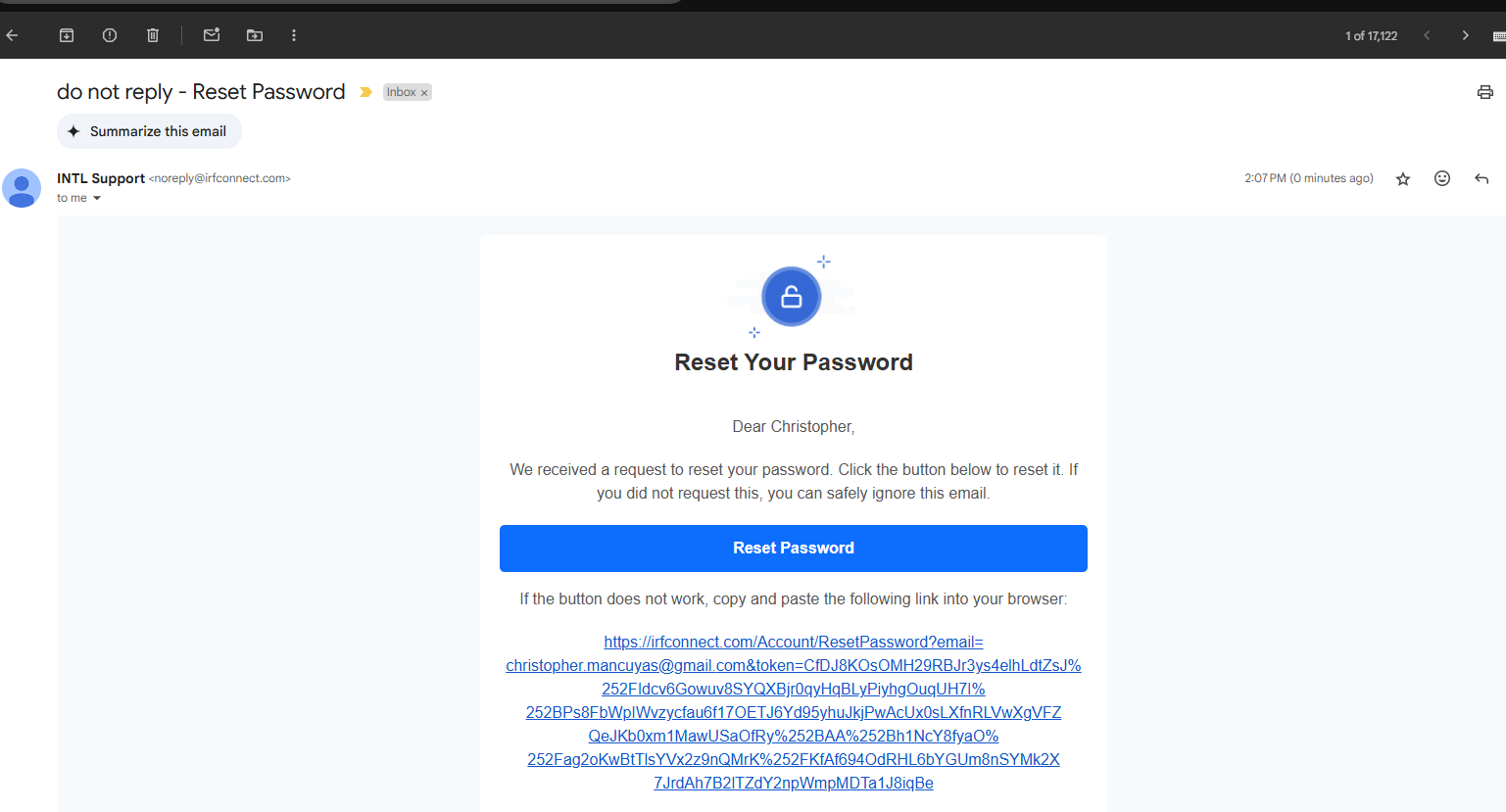Go back to the inbox list

(12, 35)
